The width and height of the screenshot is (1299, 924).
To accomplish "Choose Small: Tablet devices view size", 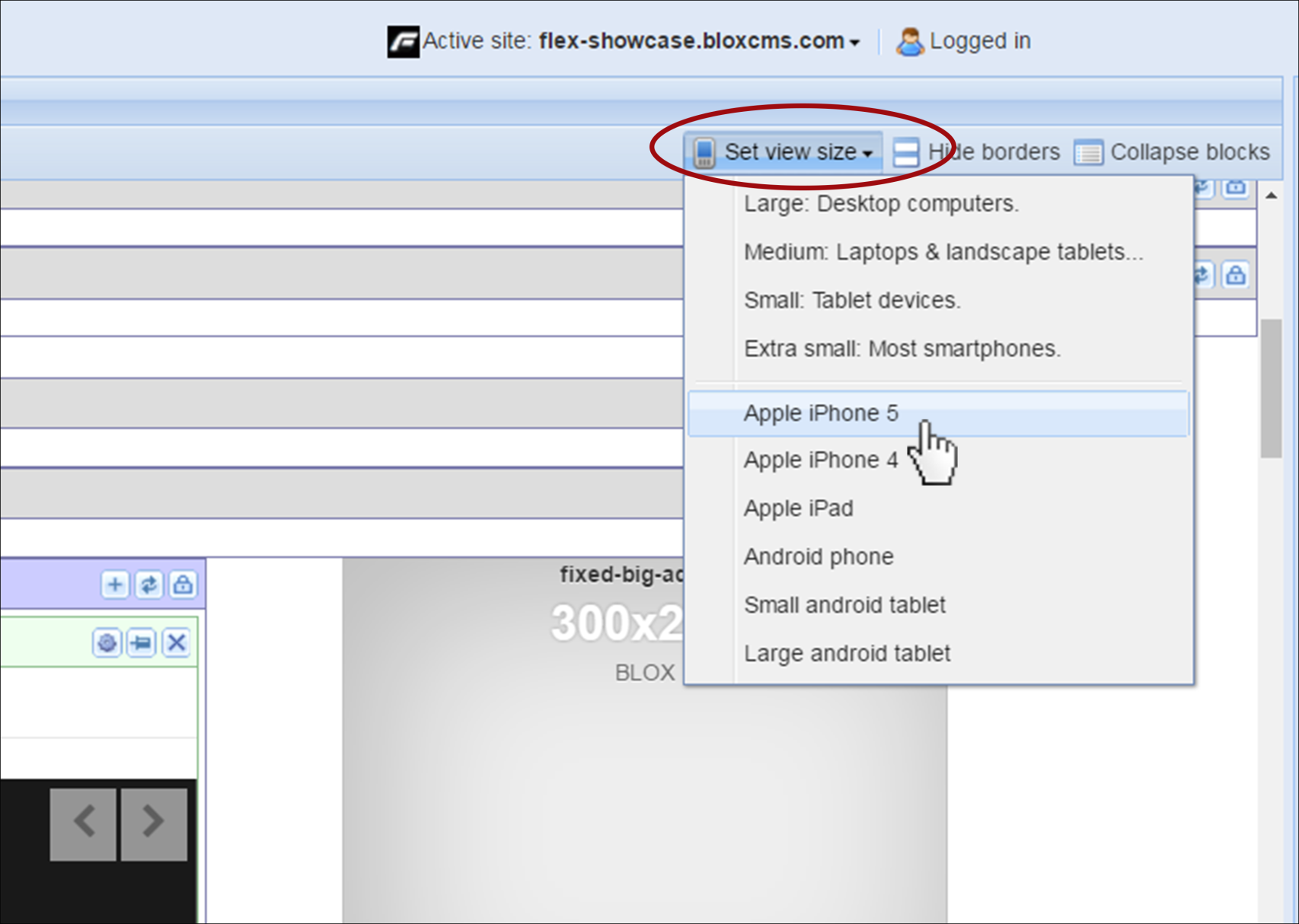I will (x=939, y=301).
